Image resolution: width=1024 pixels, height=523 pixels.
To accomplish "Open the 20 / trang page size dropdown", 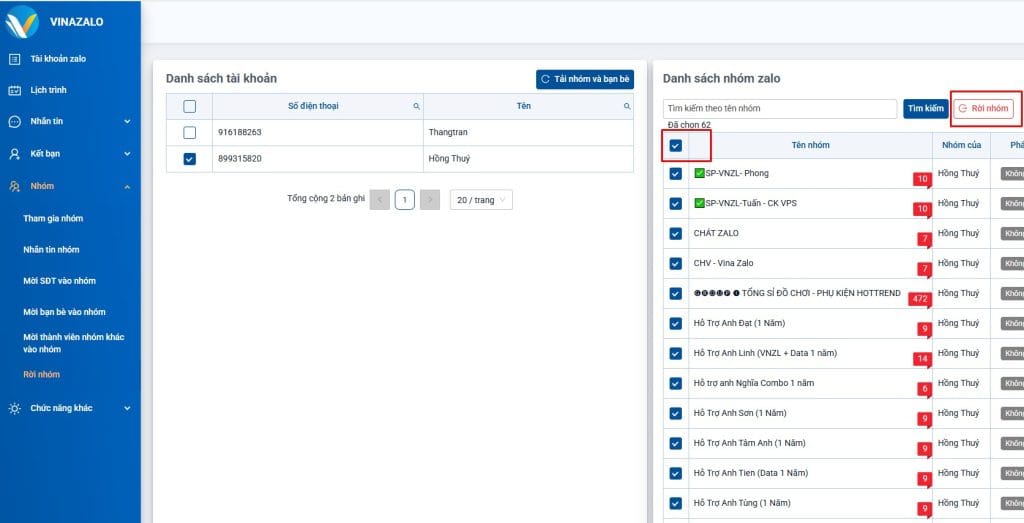I will tap(481, 200).
